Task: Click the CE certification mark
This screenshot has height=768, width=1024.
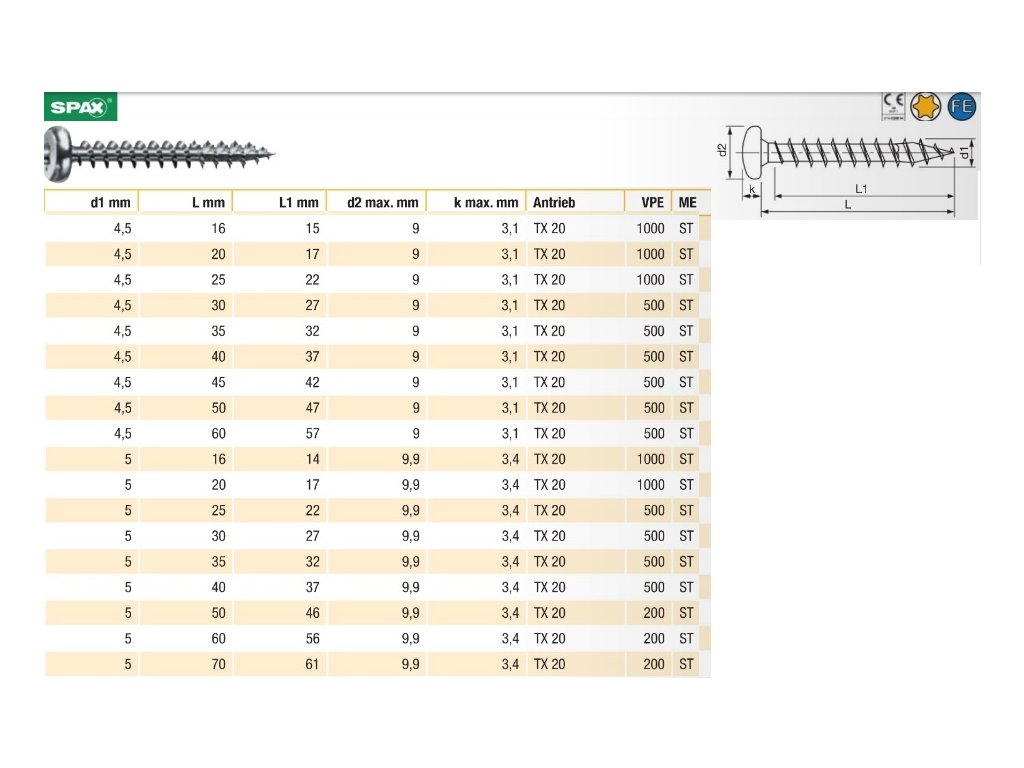Action: tap(893, 106)
